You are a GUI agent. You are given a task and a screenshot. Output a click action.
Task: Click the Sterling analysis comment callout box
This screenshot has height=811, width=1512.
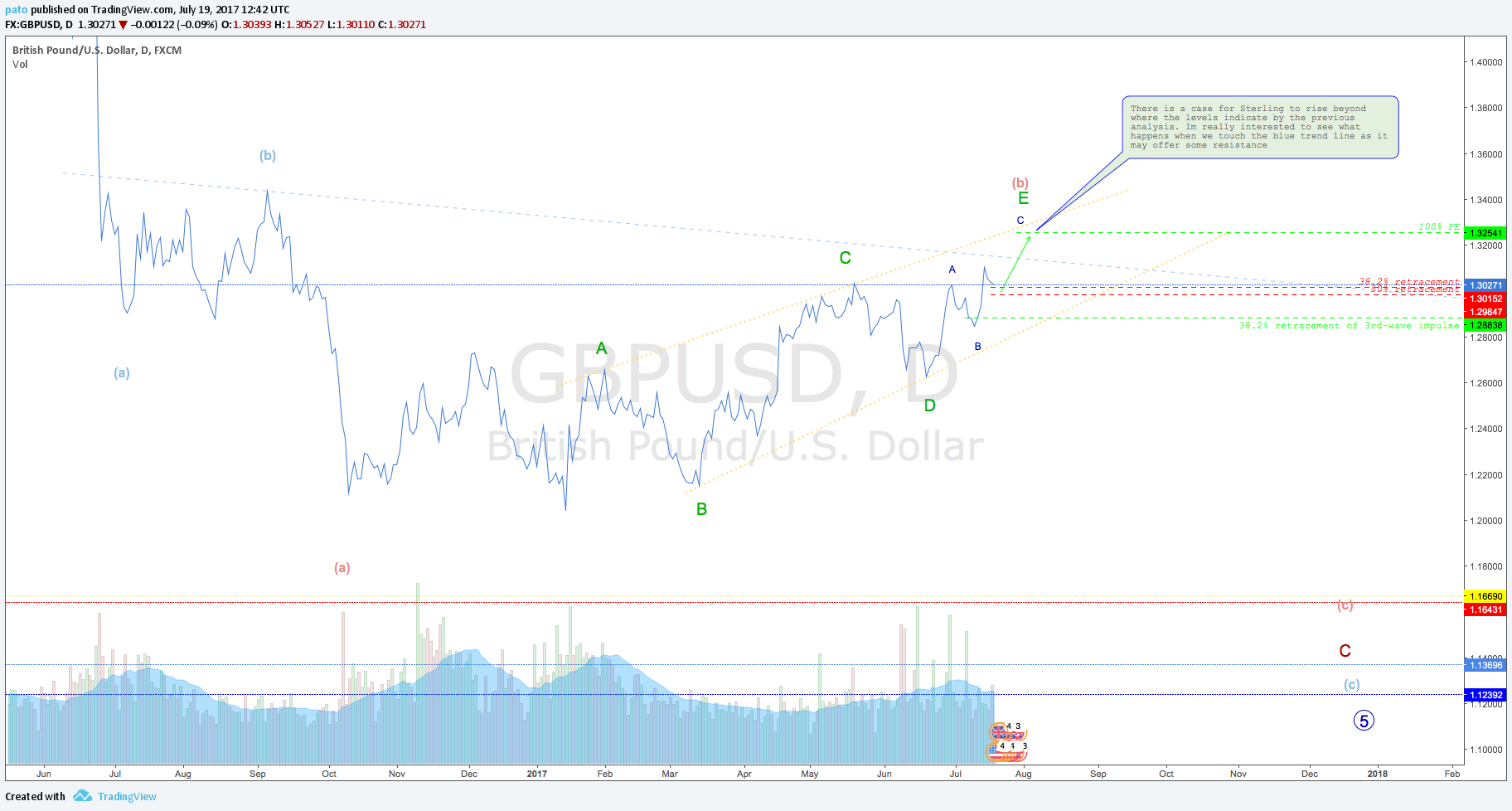click(1260, 127)
